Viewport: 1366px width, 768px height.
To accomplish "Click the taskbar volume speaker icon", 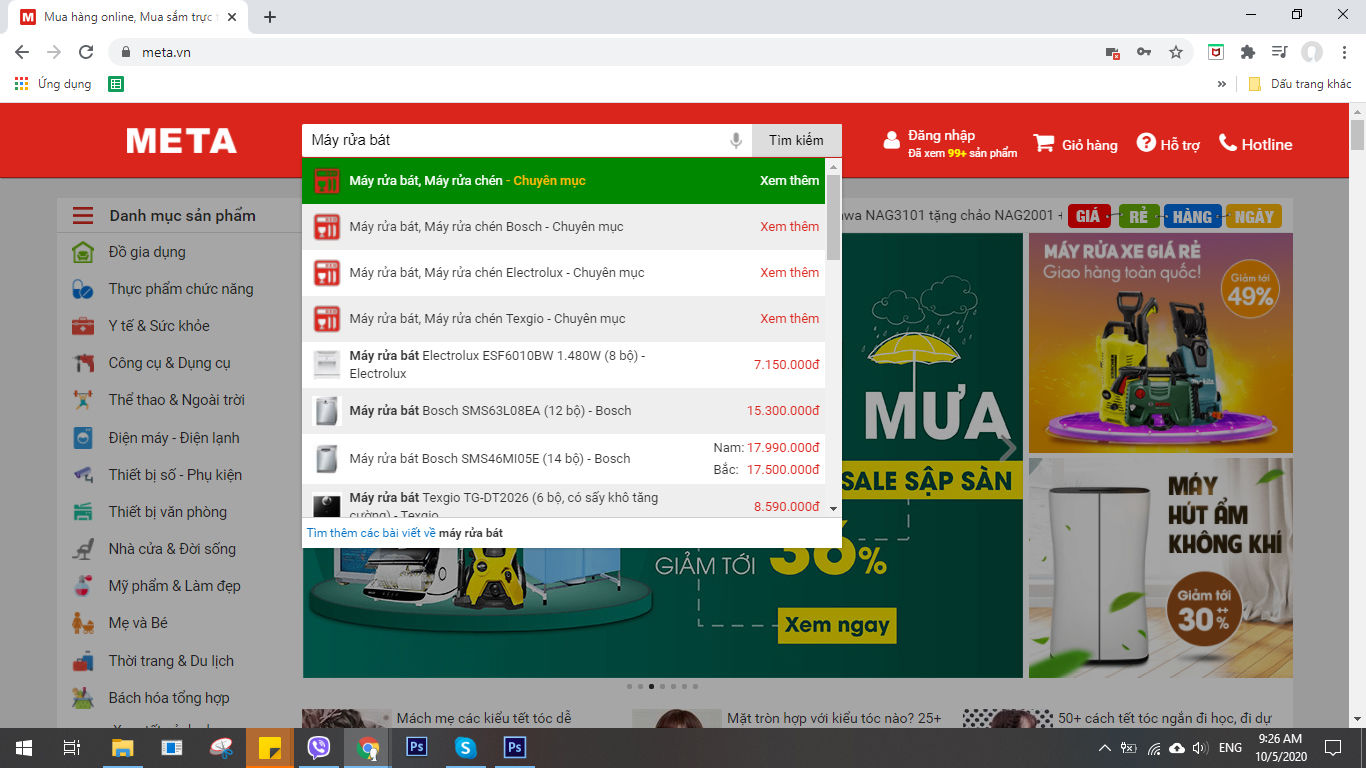I will point(1200,747).
